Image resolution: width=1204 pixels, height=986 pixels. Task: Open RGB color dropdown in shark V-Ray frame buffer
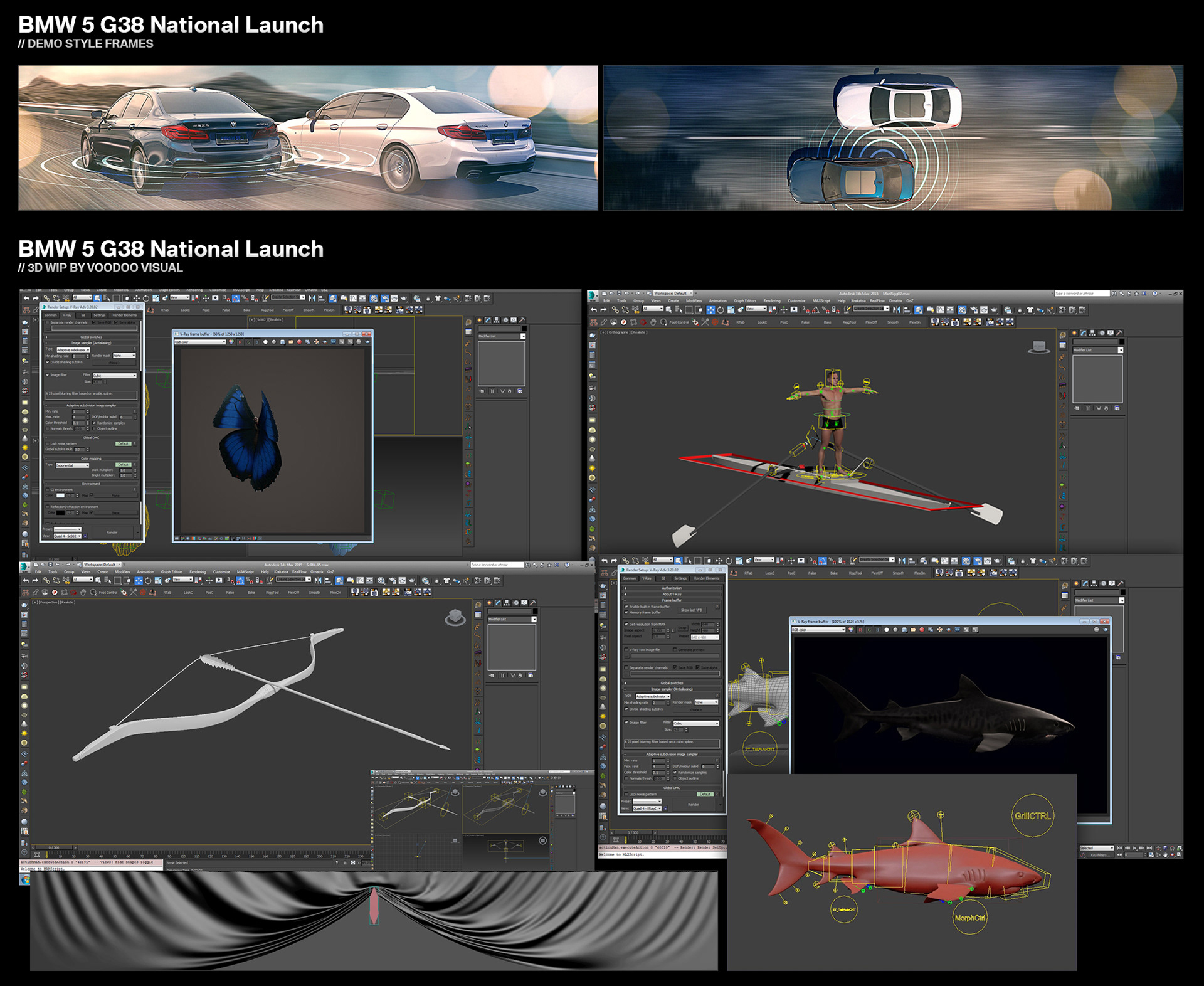[818, 630]
